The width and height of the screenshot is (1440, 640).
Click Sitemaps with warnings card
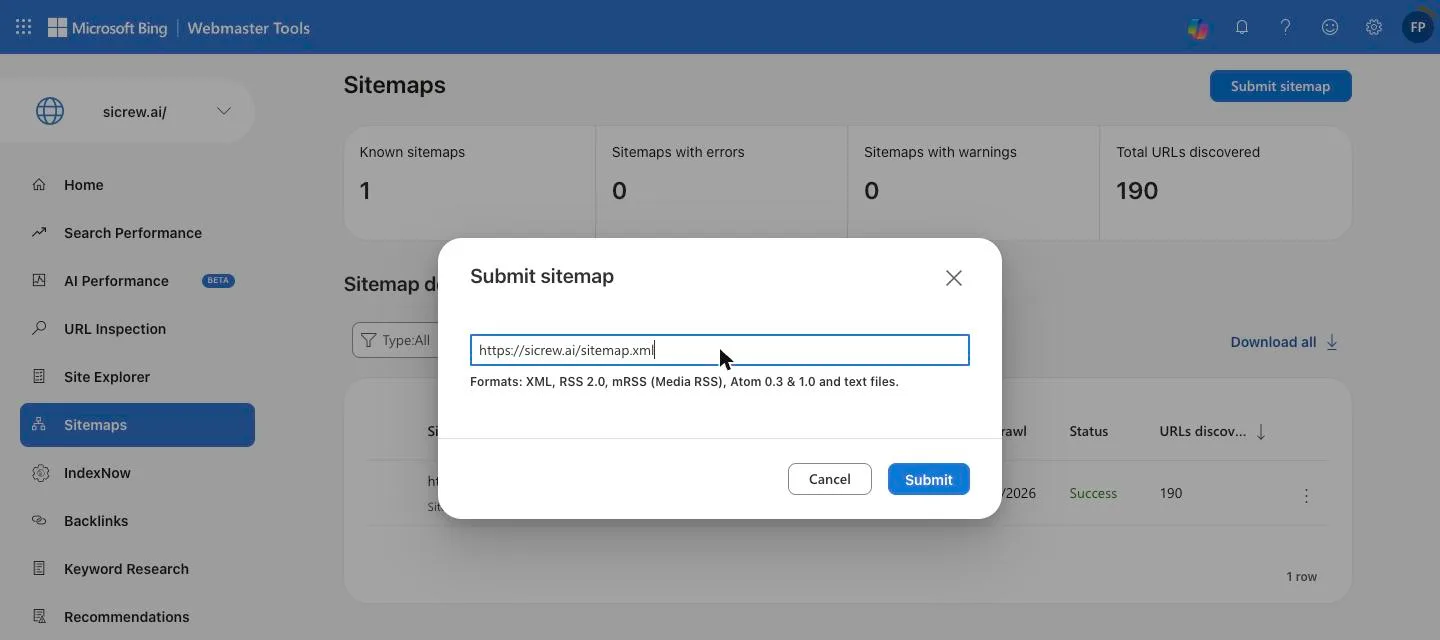pyautogui.click(x=973, y=182)
